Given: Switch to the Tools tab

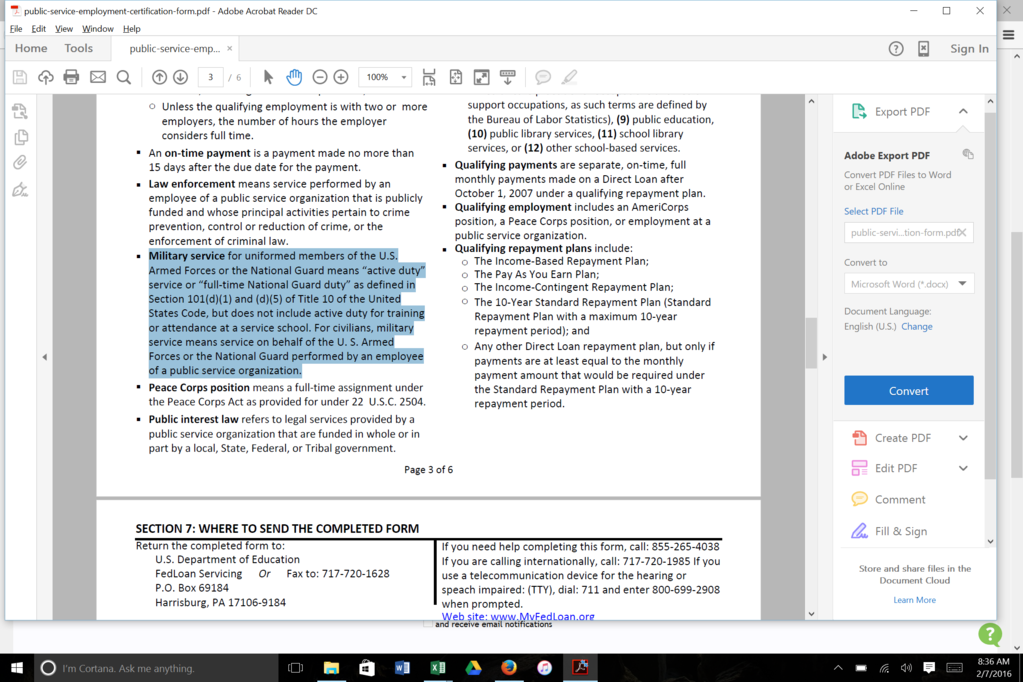Looking at the screenshot, I should pos(78,48).
